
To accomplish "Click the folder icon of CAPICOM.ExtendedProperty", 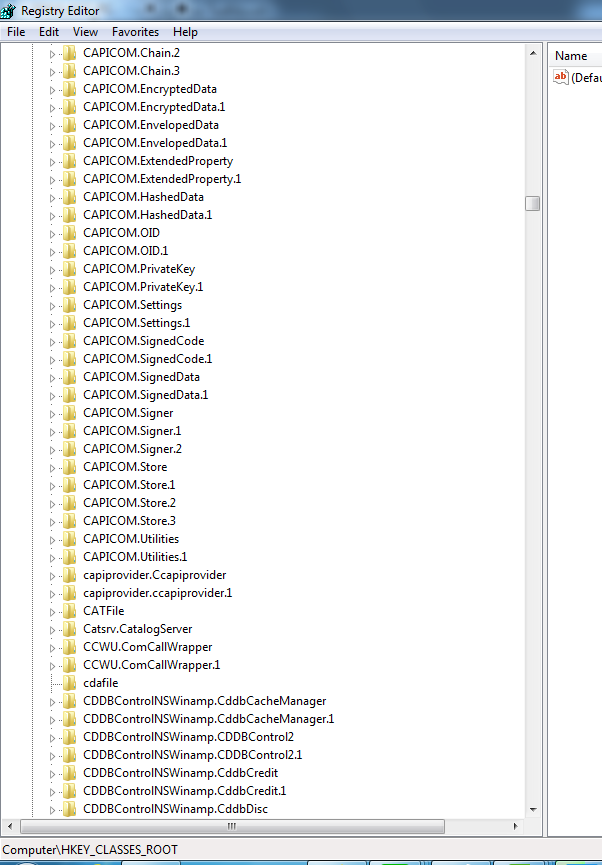I will pyautogui.click(x=69, y=161).
